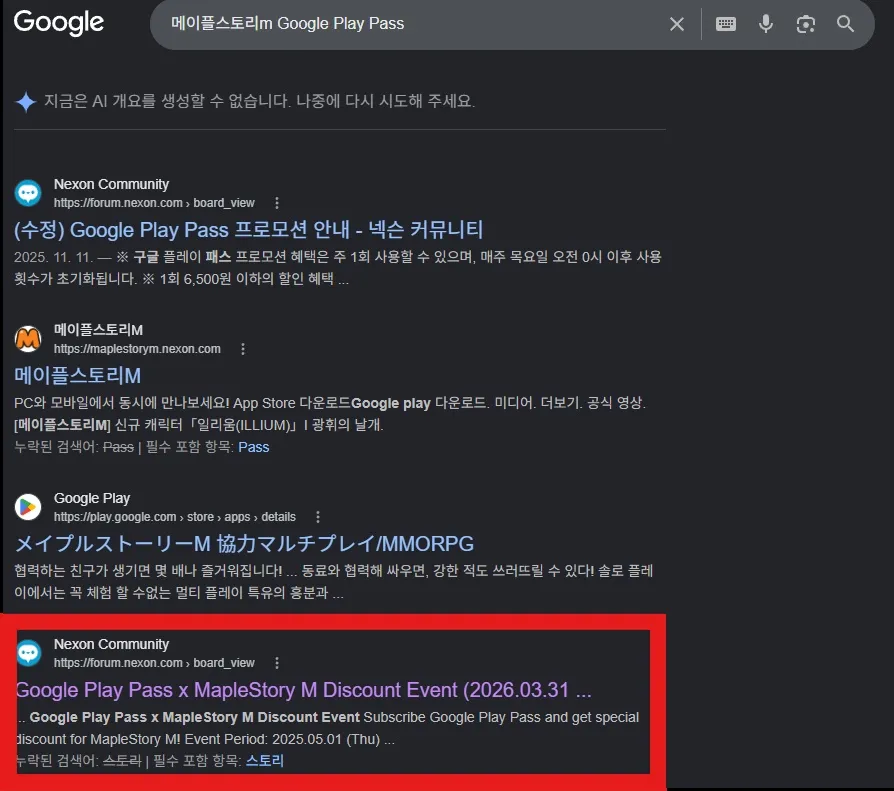This screenshot has width=894, height=791.
Task: Click the Nexon Community name in the last result
Action: (111, 644)
